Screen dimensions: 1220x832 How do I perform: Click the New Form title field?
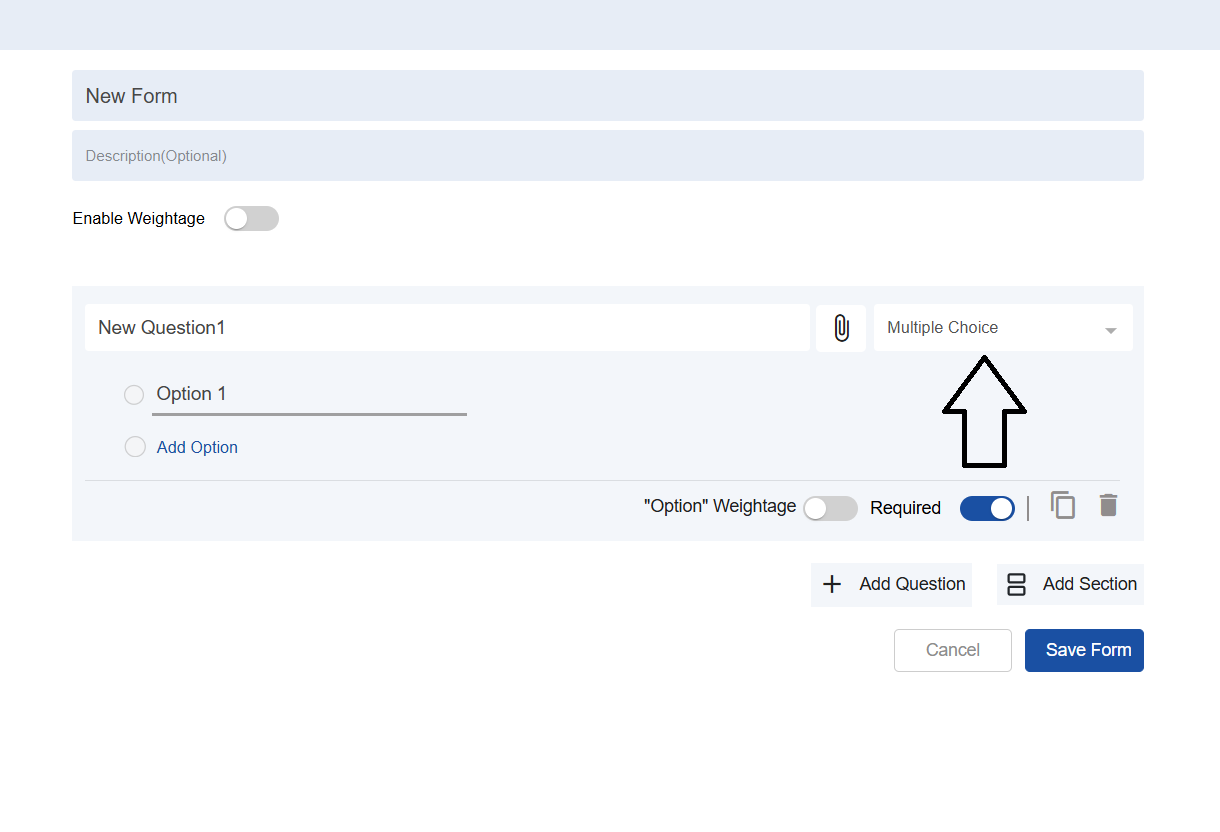click(607, 96)
